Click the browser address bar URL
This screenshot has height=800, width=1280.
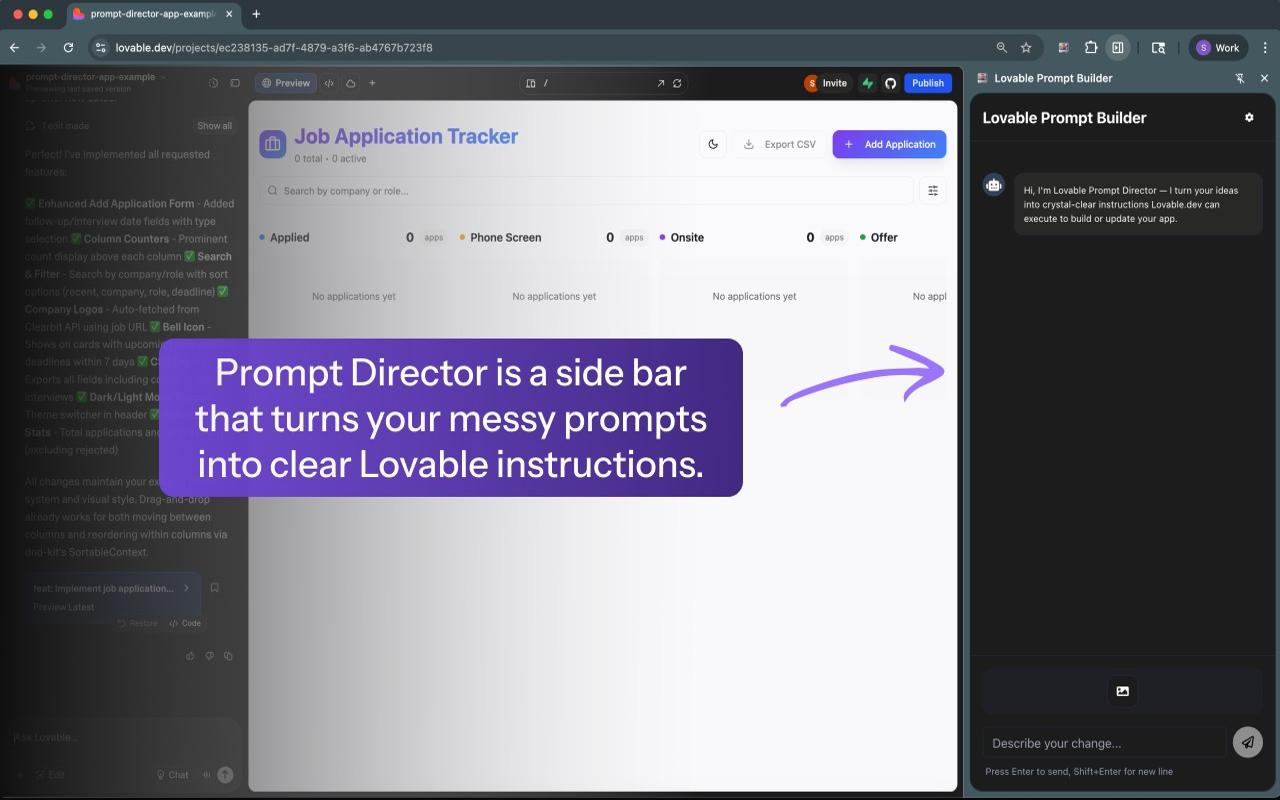[x=274, y=47]
